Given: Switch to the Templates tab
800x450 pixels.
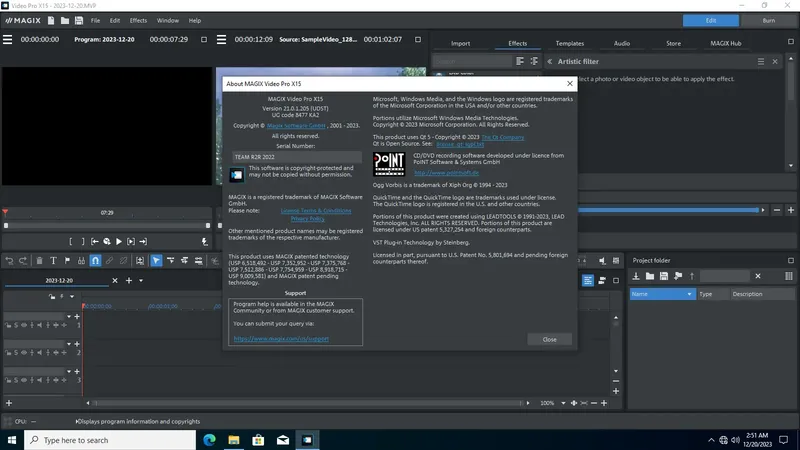Looking at the screenshot, I should coord(570,43).
